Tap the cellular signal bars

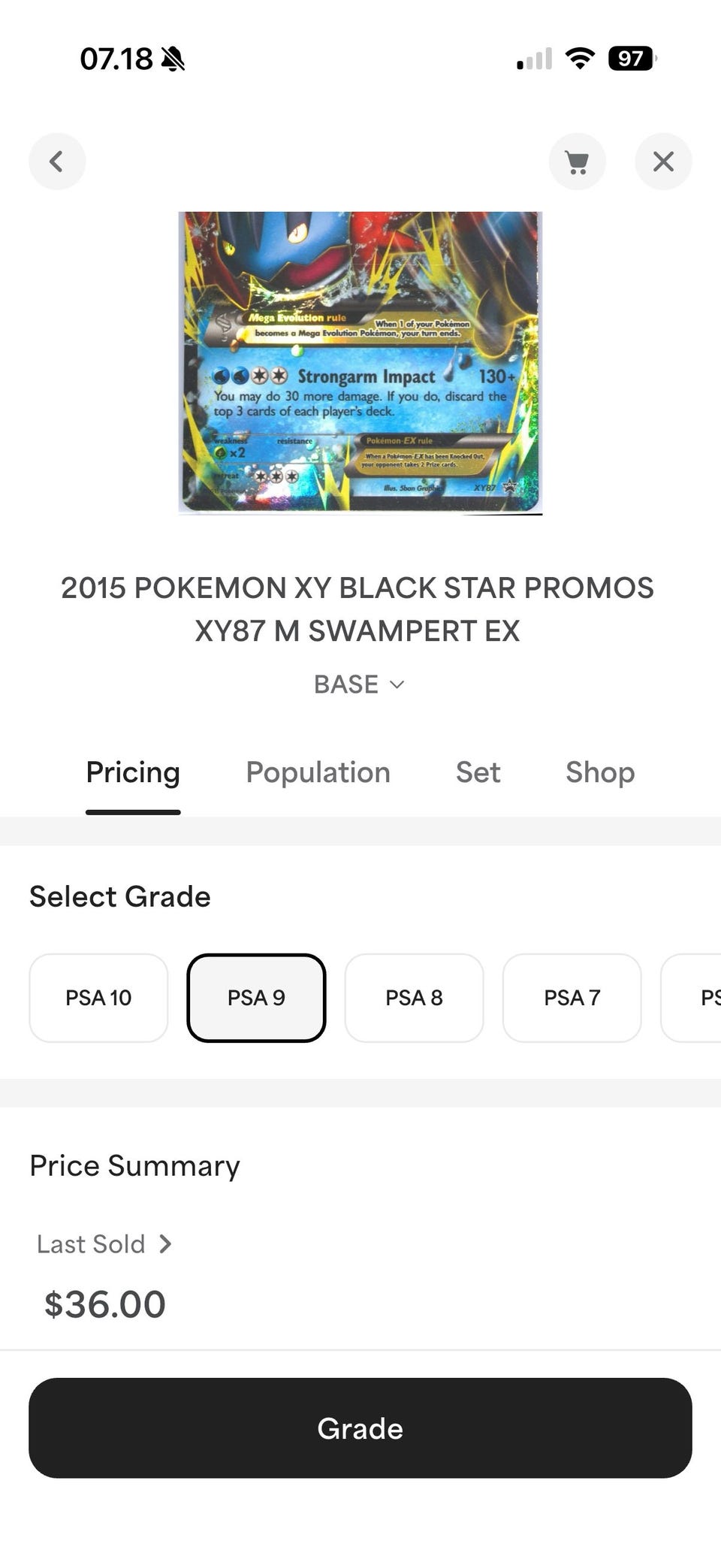pyautogui.click(x=534, y=59)
